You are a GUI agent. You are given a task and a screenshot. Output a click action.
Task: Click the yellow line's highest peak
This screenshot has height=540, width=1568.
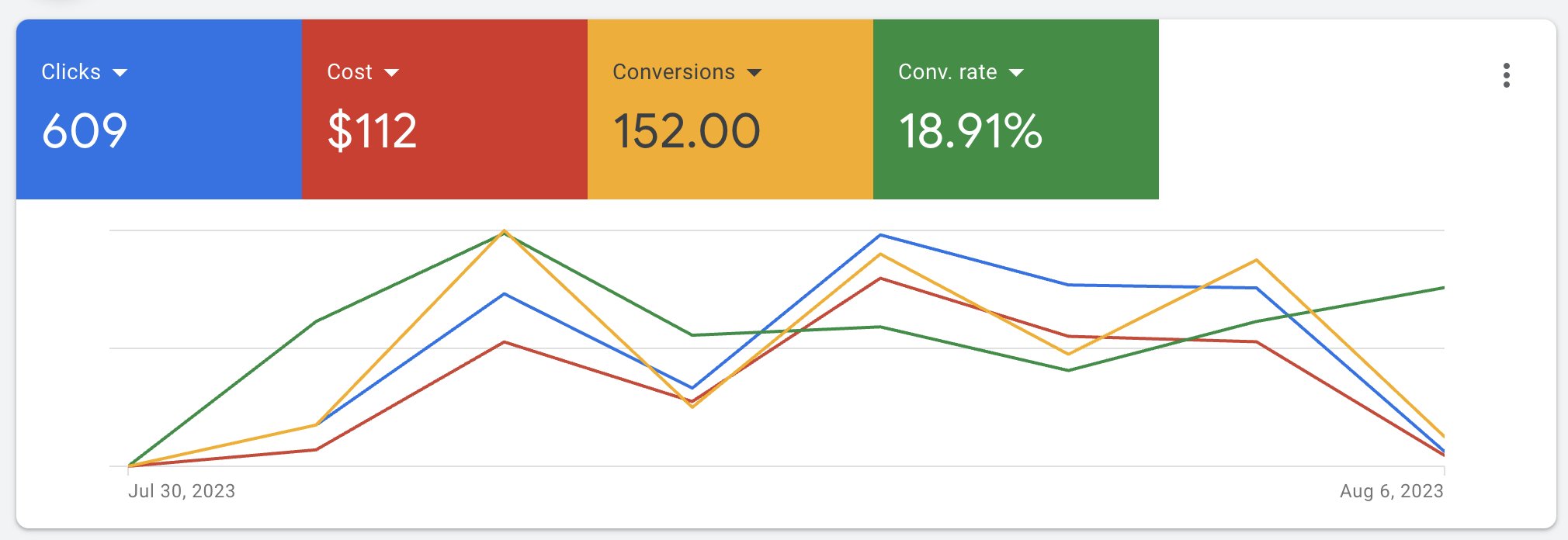[505, 230]
